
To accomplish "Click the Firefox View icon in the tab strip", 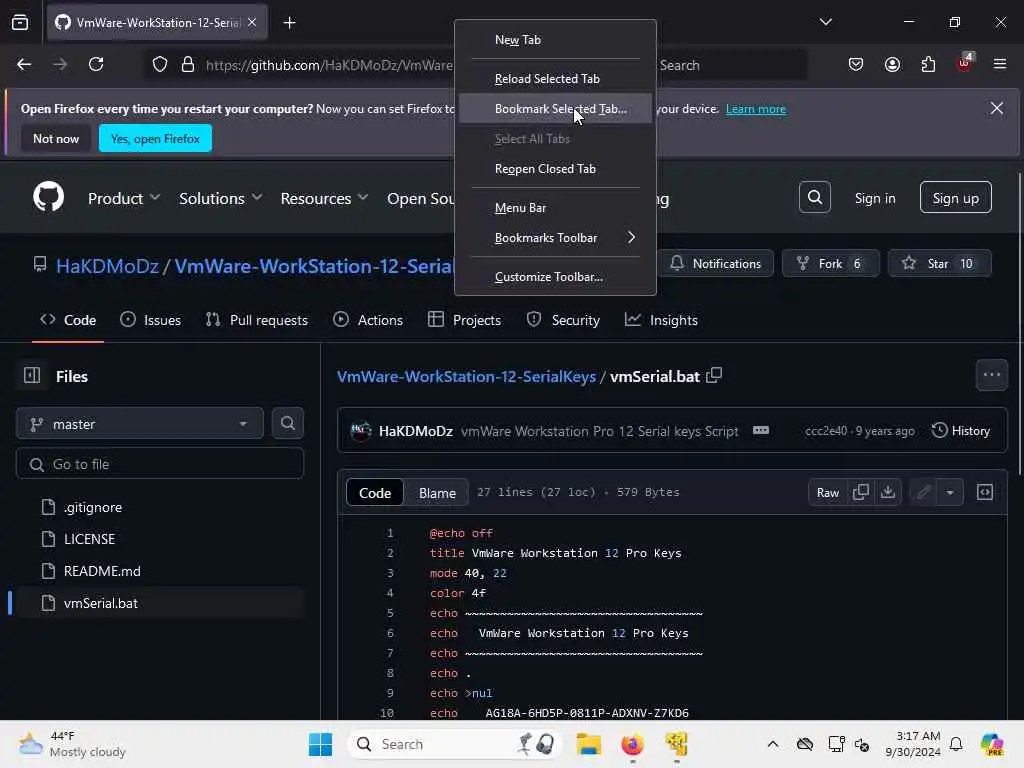I will 20,22.
